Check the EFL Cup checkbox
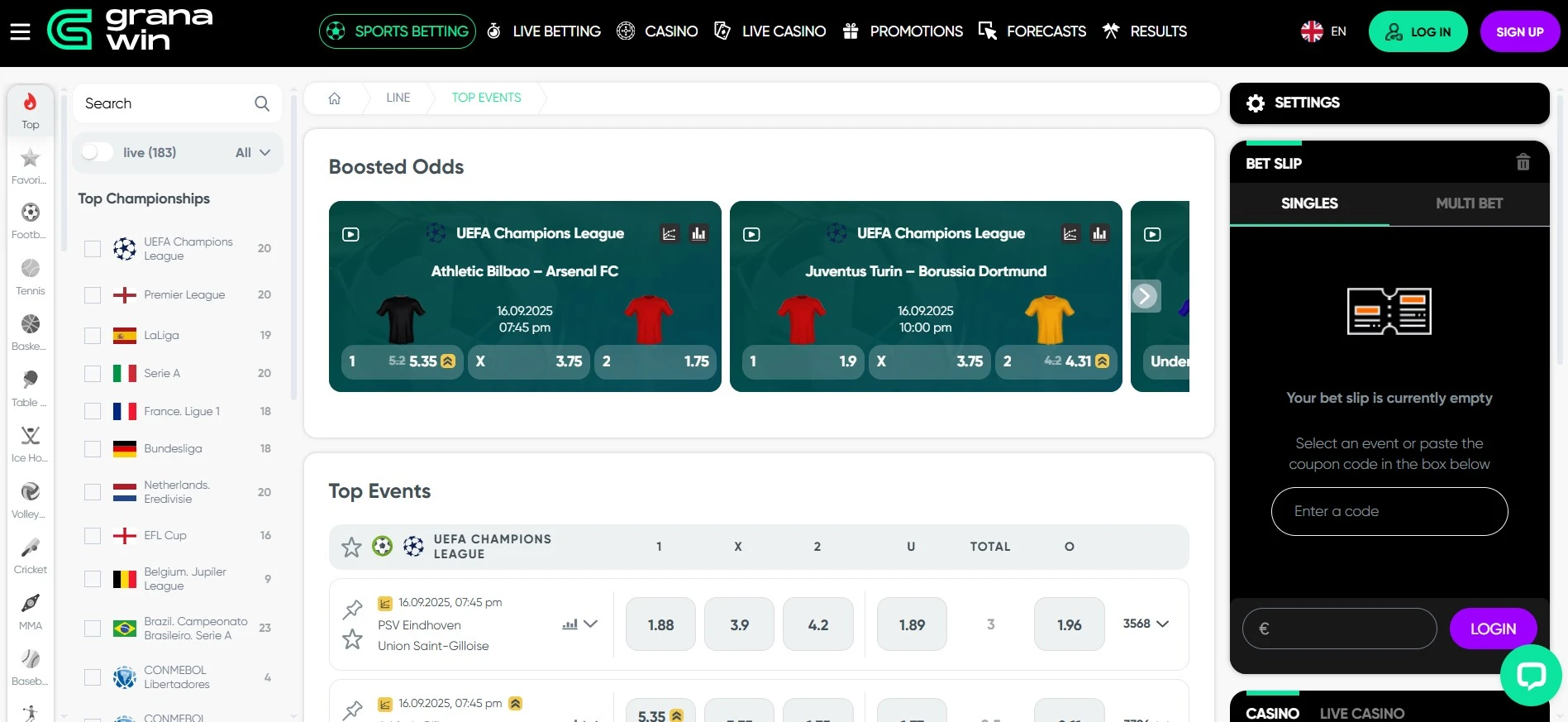This screenshot has width=1568, height=722. (93, 536)
